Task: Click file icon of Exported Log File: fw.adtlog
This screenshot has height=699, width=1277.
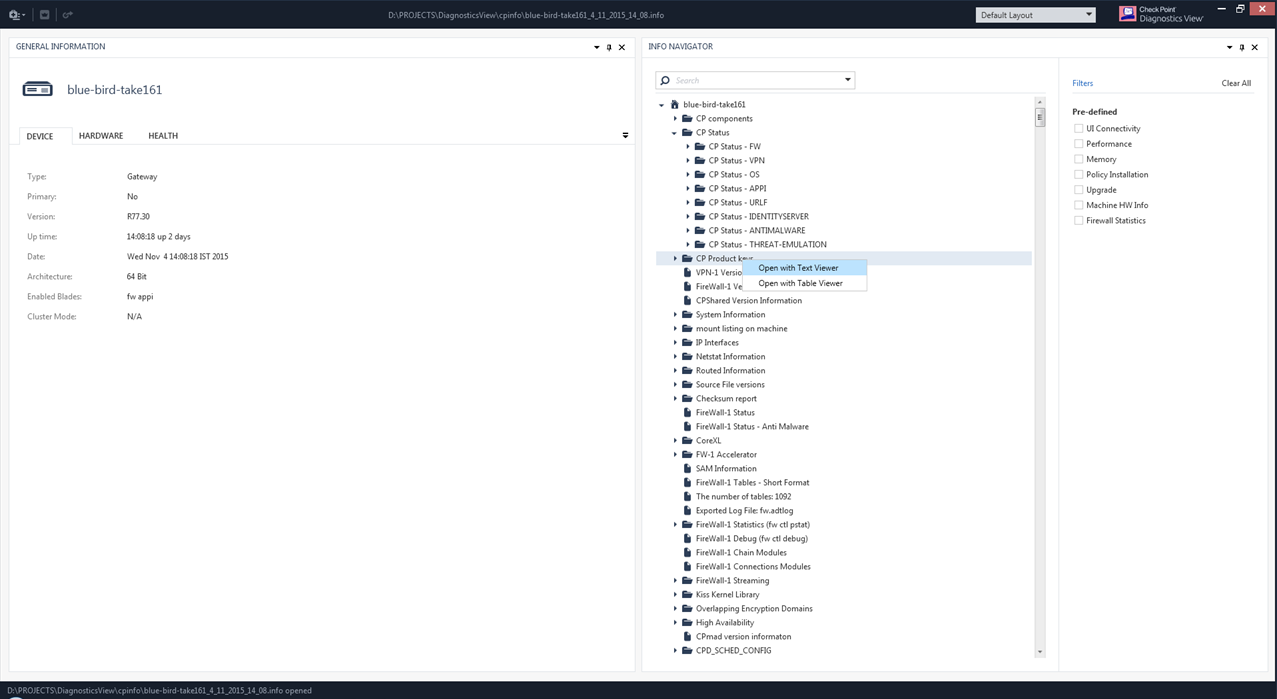Action: (687, 510)
